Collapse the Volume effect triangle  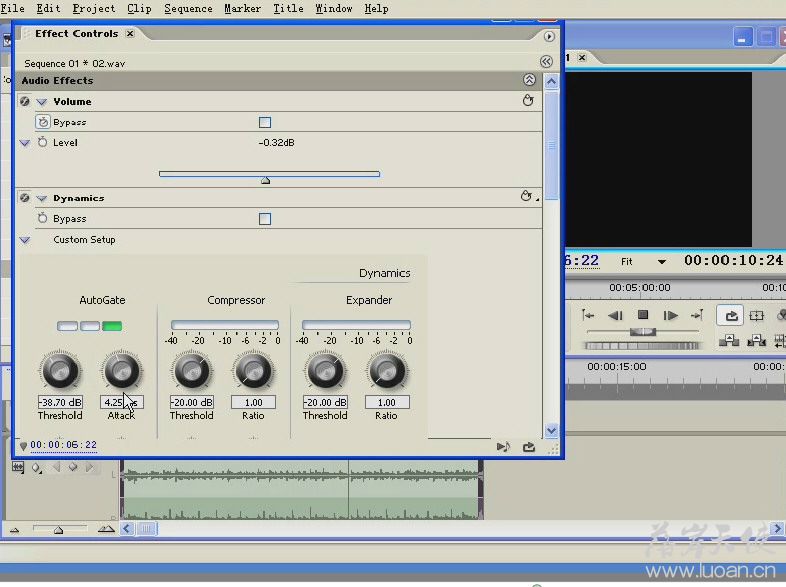(42, 102)
